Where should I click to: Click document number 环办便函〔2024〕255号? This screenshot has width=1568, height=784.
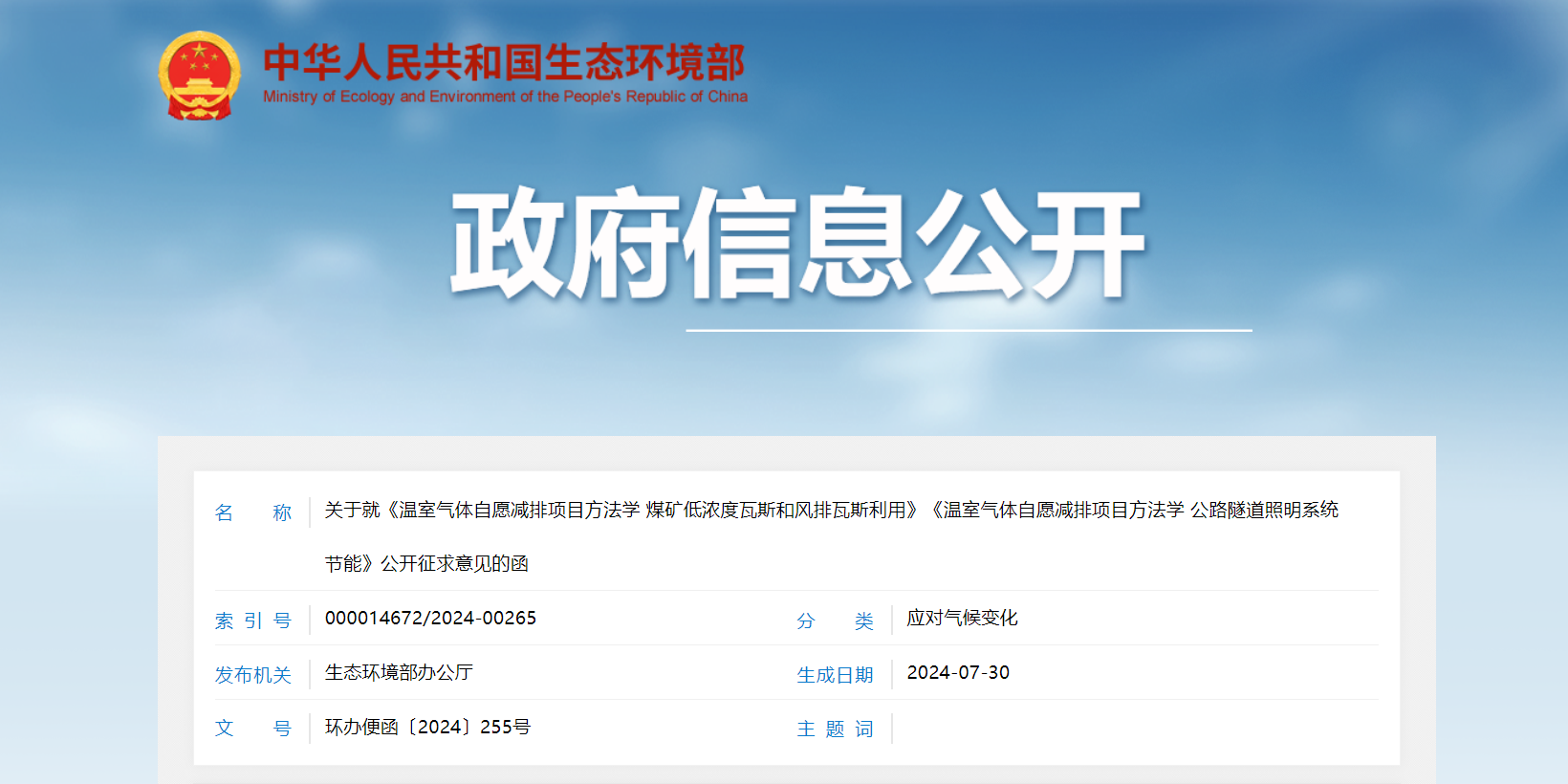[x=427, y=728]
